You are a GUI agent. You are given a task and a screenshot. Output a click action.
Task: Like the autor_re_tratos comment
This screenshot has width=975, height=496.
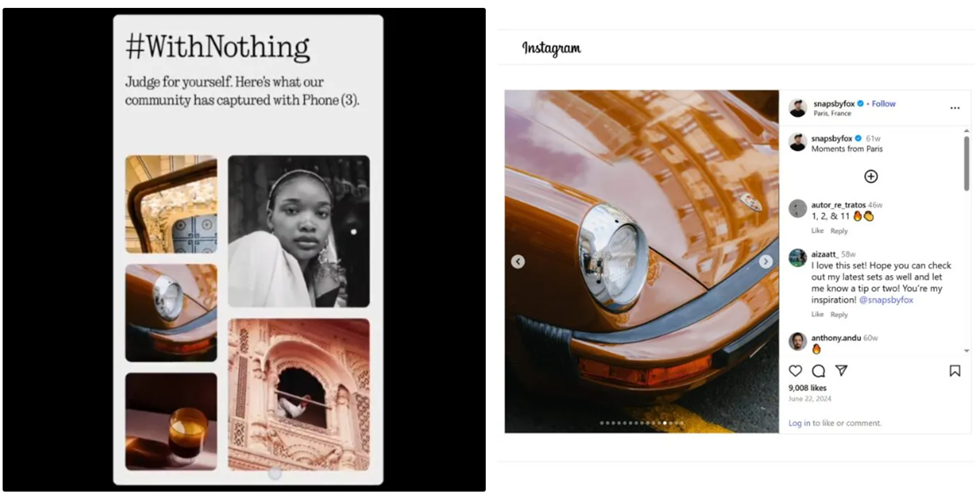pyautogui.click(x=817, y=231)
